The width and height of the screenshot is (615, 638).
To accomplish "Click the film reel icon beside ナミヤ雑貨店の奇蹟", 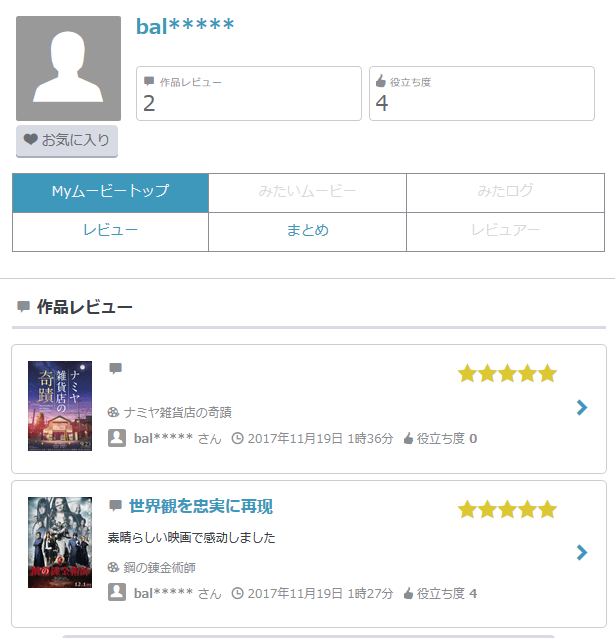I will 113,412.
